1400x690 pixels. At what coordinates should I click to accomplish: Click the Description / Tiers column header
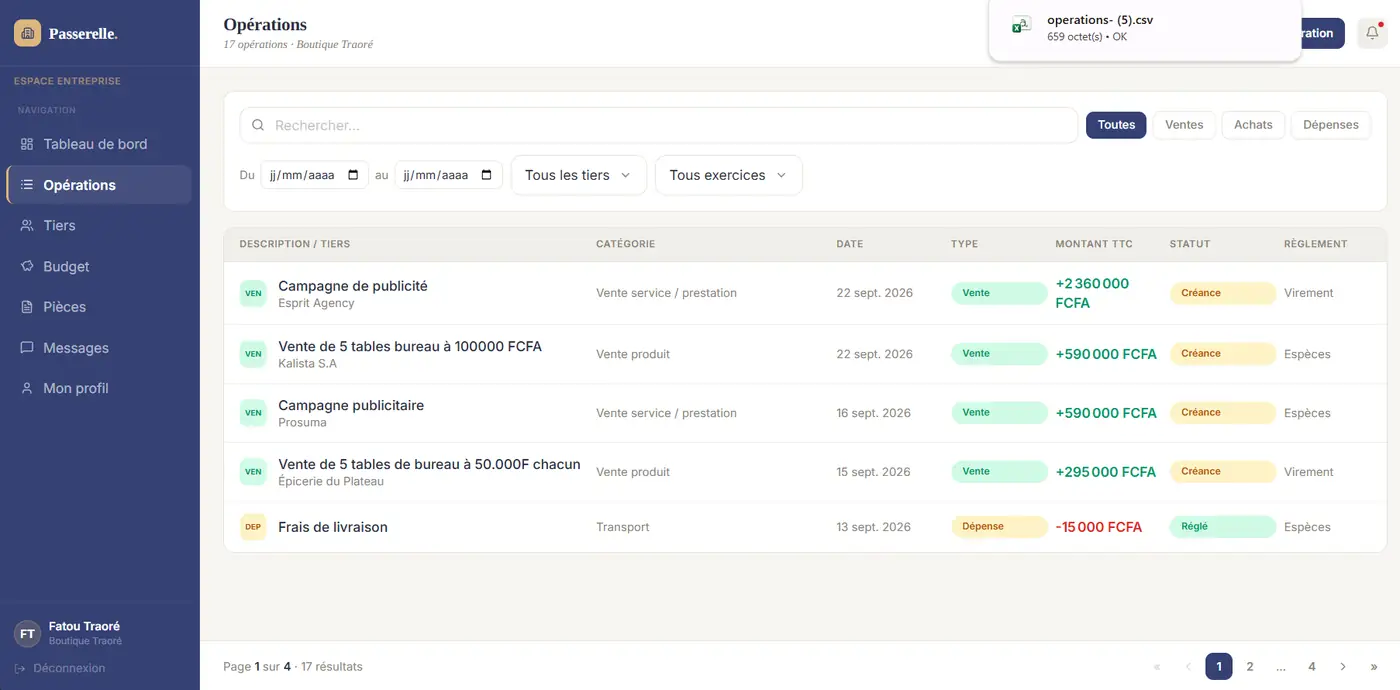(x=295, y=244)
